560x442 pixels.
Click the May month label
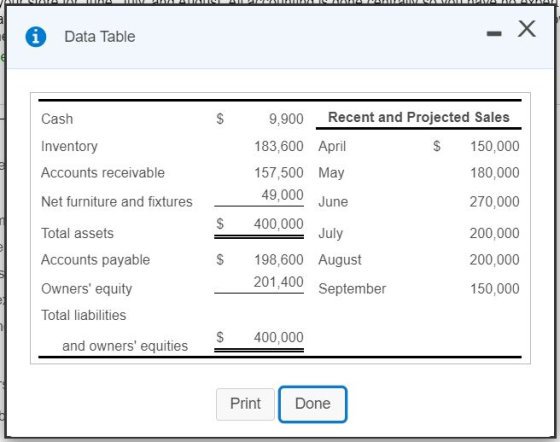[x=331, y=173]
